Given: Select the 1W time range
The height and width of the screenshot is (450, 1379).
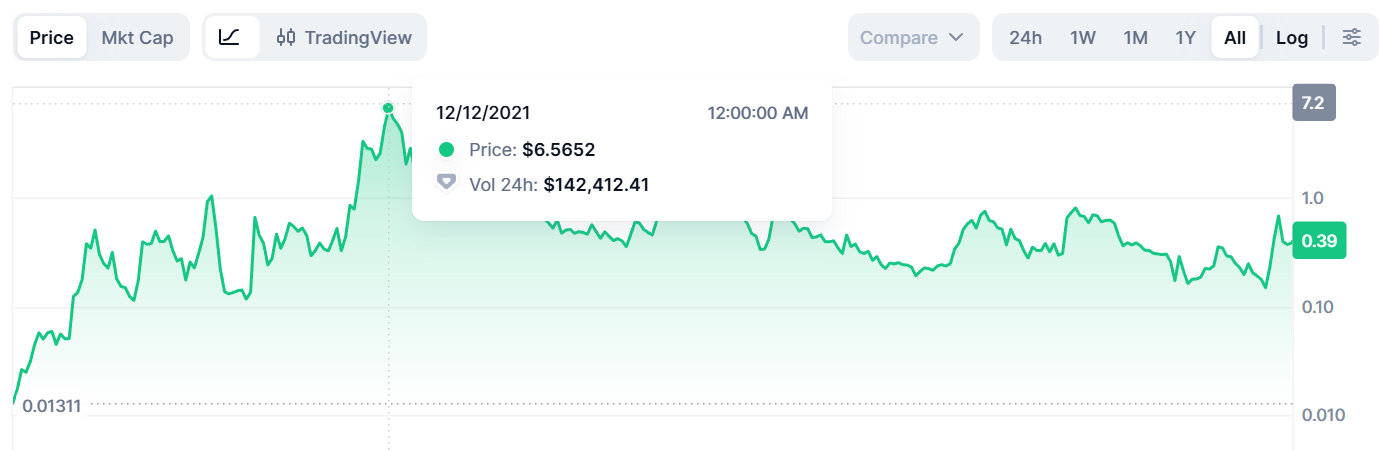Looking at the screenshot, I should [1083, 37].
